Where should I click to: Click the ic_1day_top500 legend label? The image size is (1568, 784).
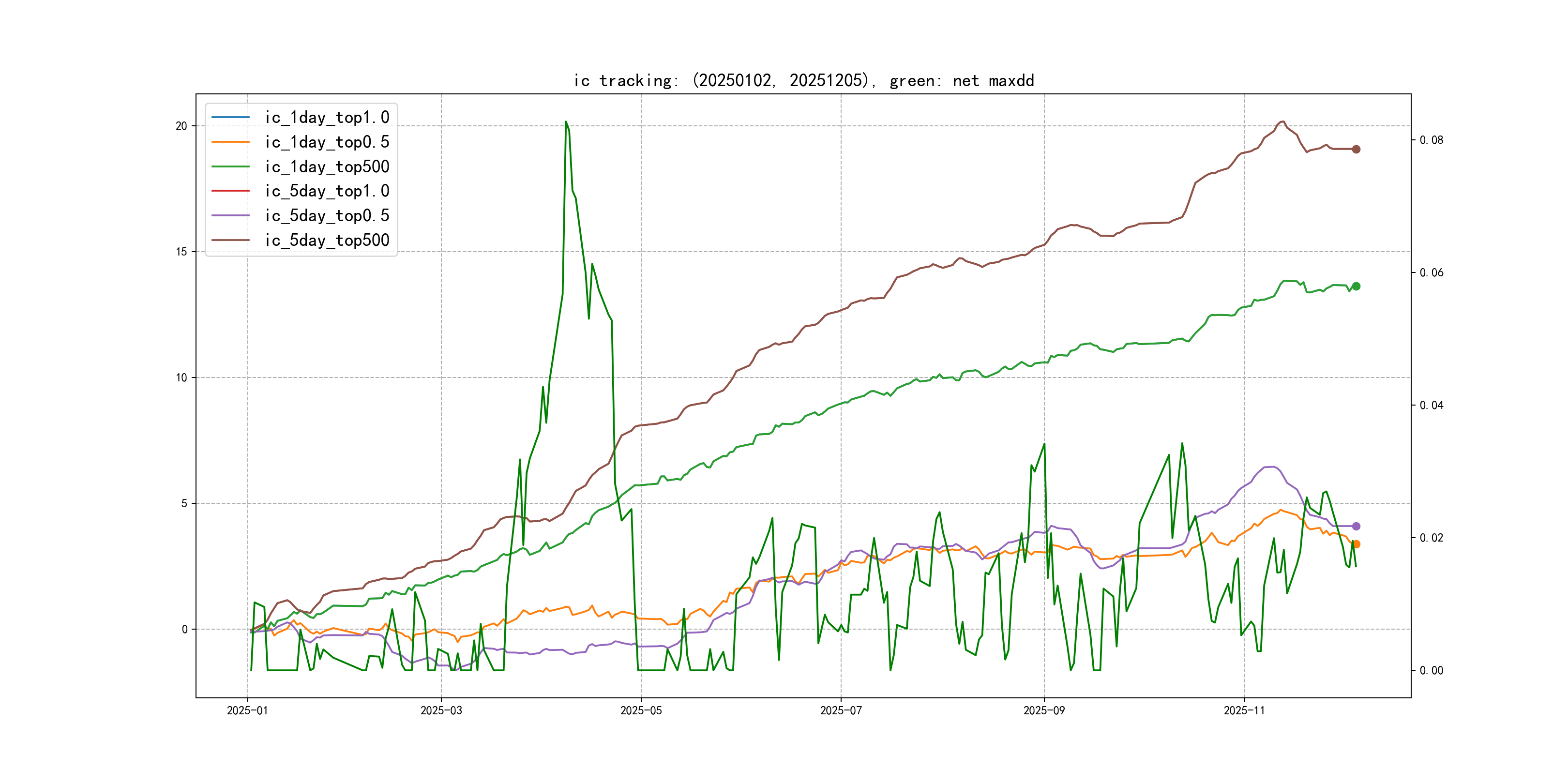[327, 166]
